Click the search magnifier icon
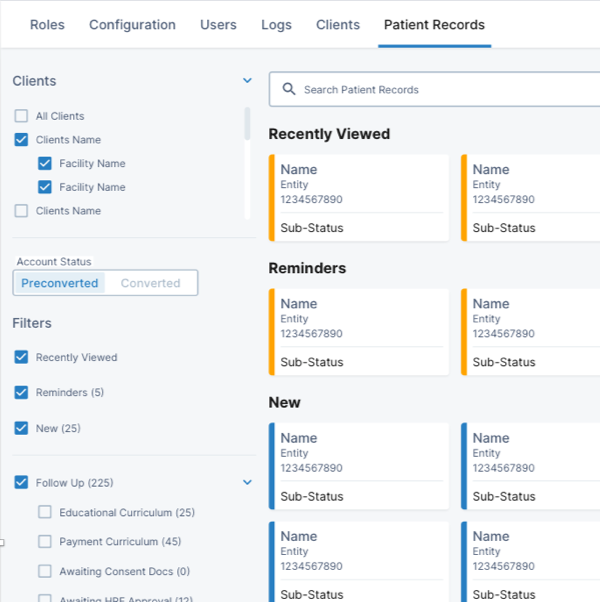 pyautogui.click(x=289, y=89)
